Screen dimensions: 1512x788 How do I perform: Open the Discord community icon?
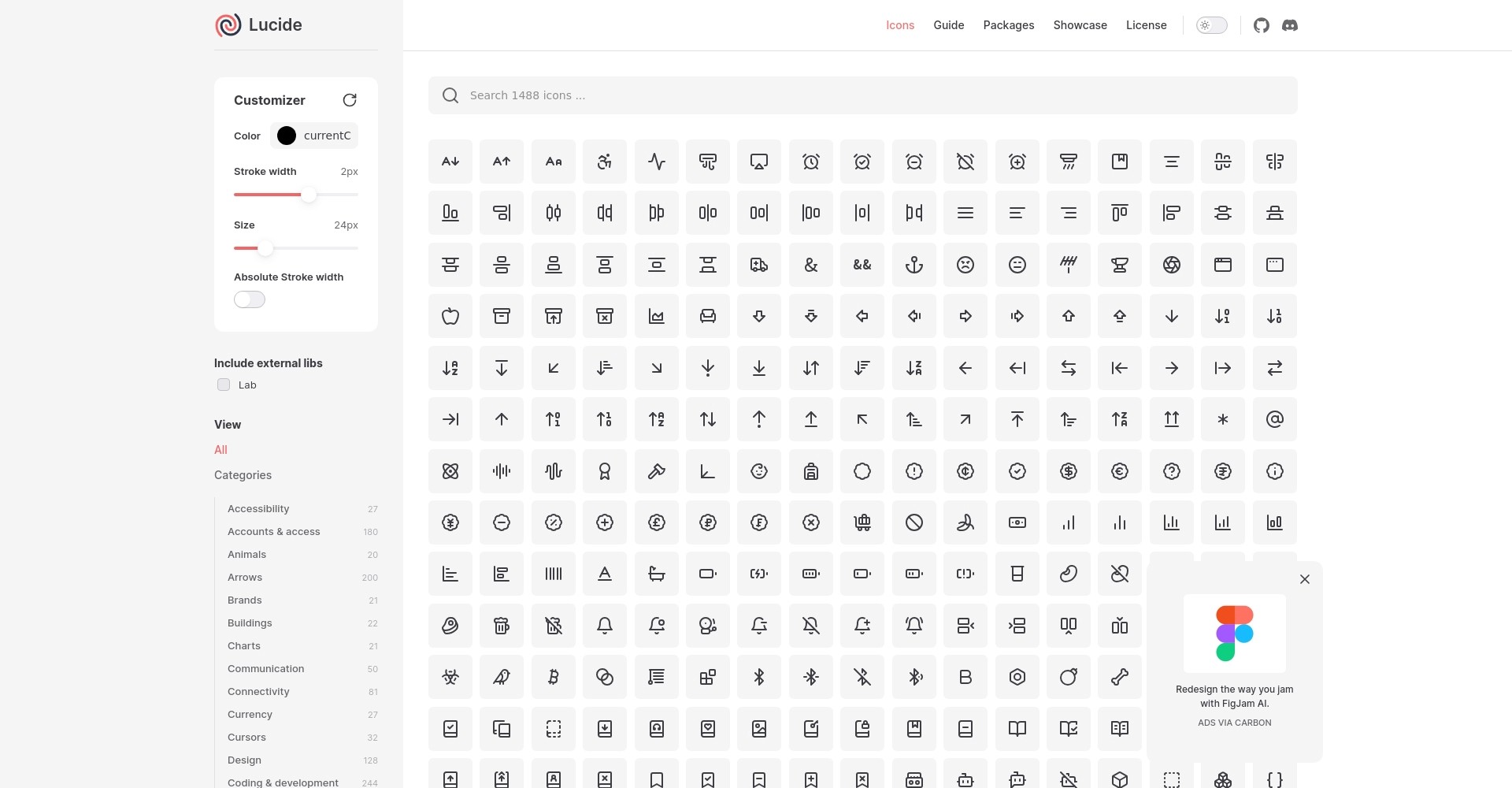tap(1290, 25)
